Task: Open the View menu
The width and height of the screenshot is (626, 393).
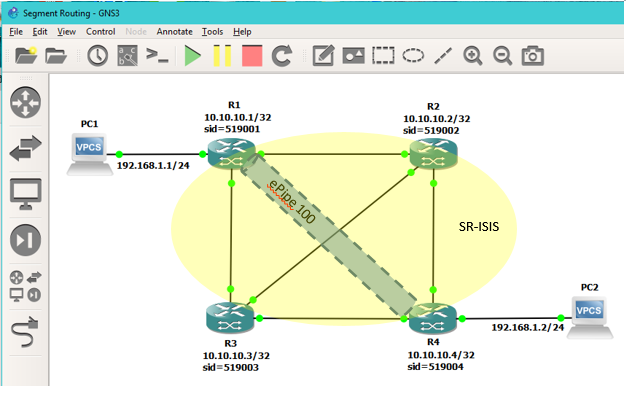Action: [x=66, y=32]
